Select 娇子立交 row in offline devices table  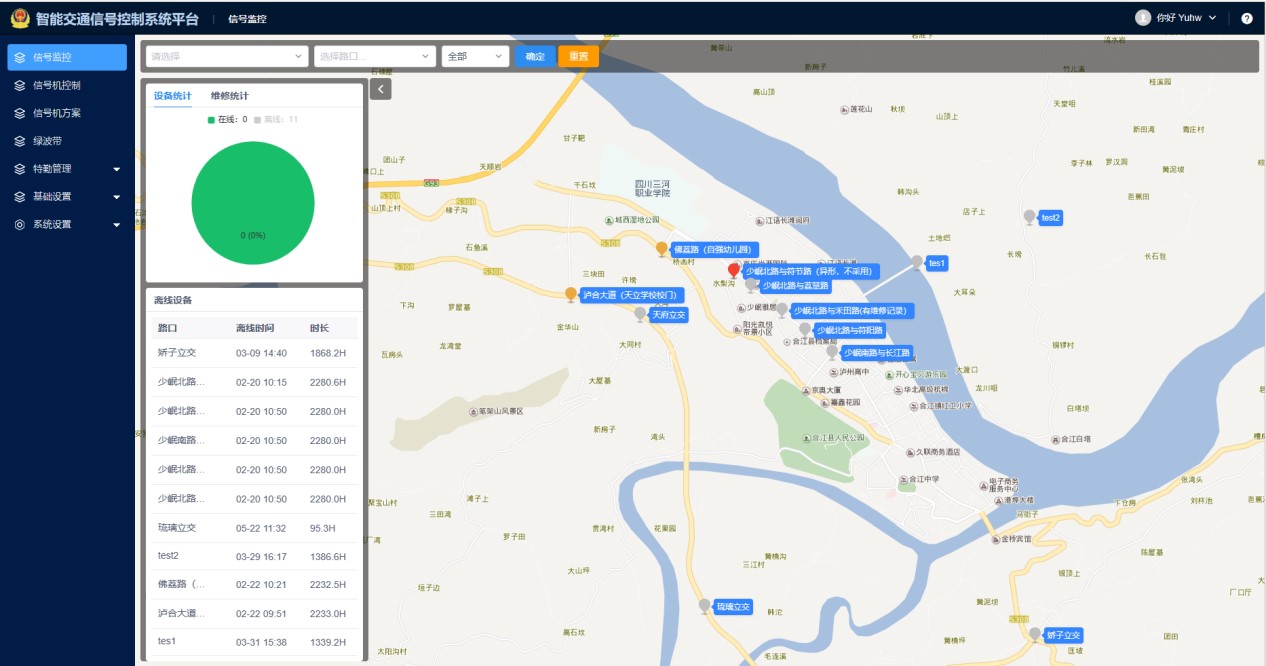click(254, 353)
